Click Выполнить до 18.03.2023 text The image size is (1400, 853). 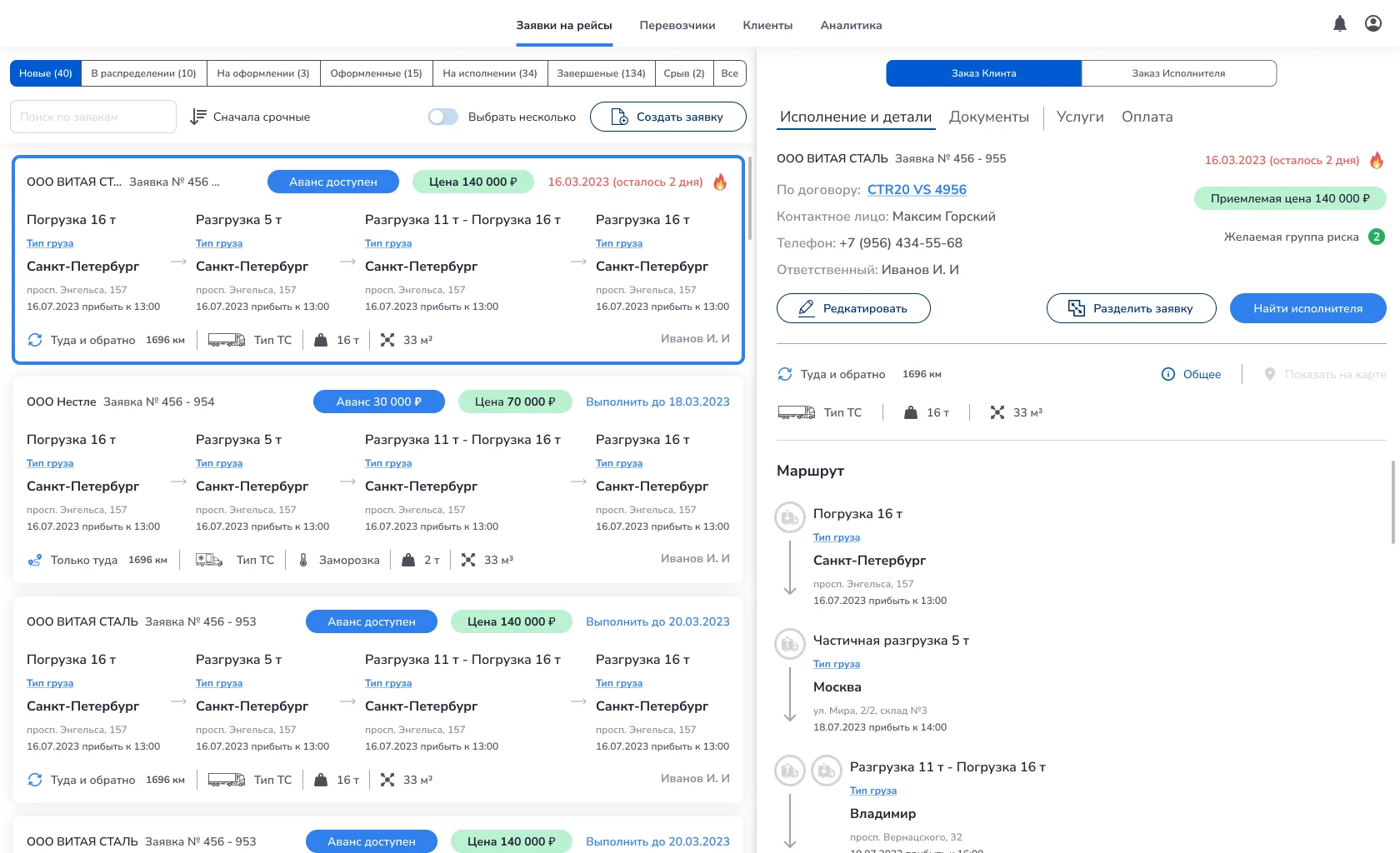657,402
